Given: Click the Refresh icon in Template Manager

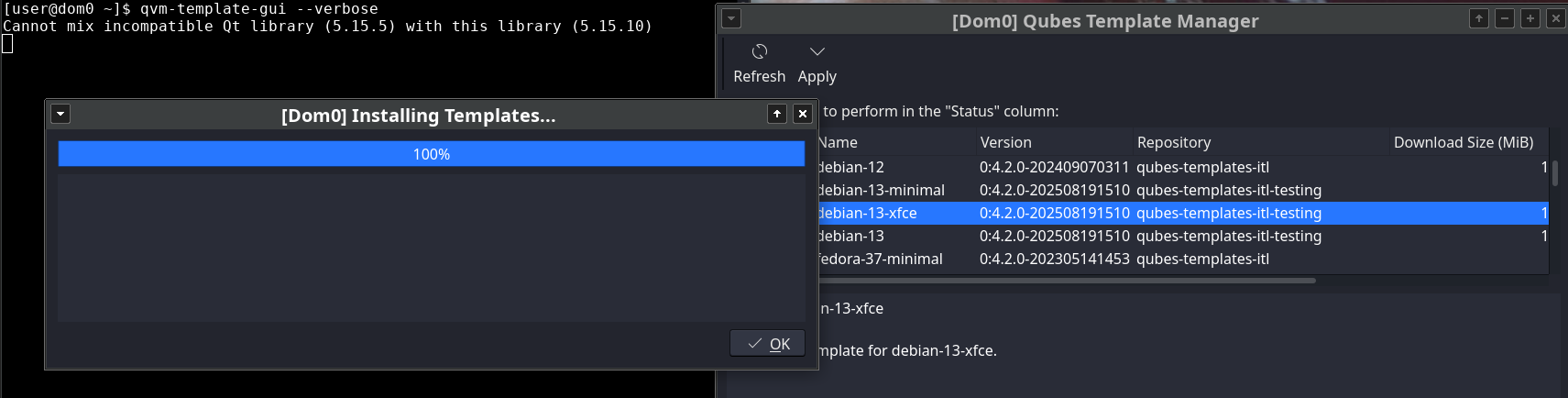Looking at the screenshot, I should click(759, 52).
